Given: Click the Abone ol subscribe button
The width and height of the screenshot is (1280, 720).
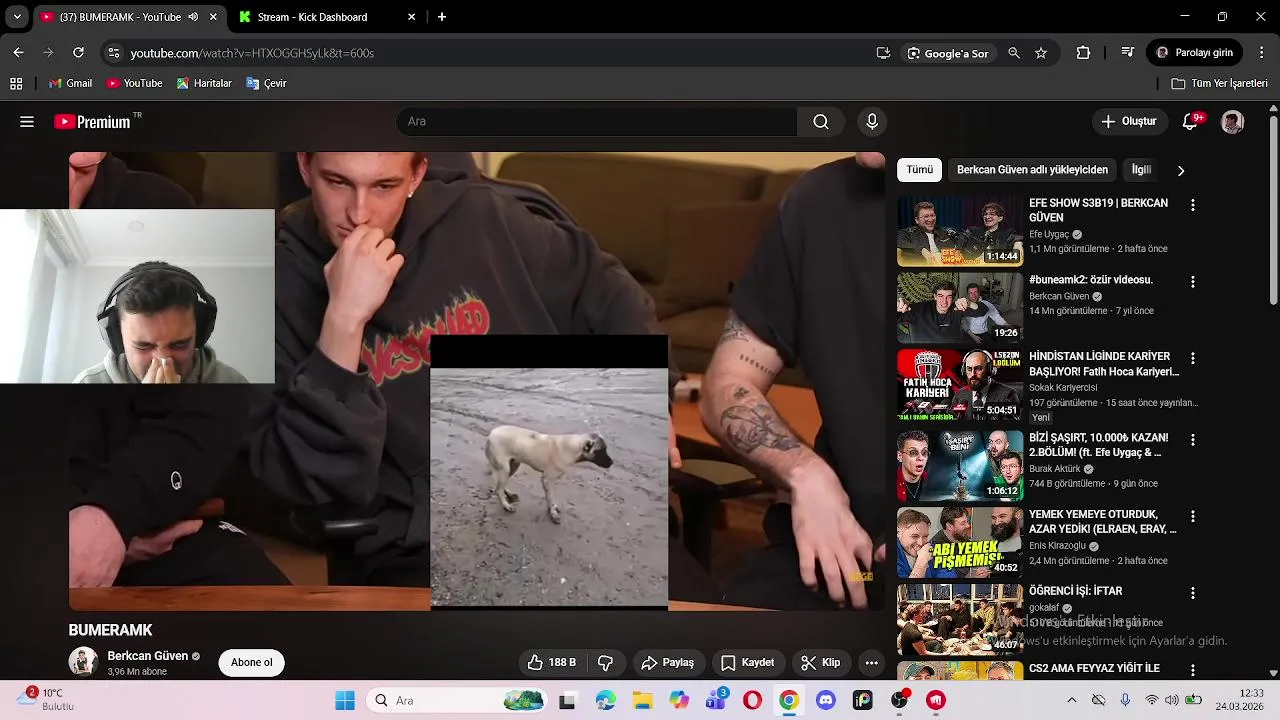Looking at the screenshot, I should click(252, 663).
